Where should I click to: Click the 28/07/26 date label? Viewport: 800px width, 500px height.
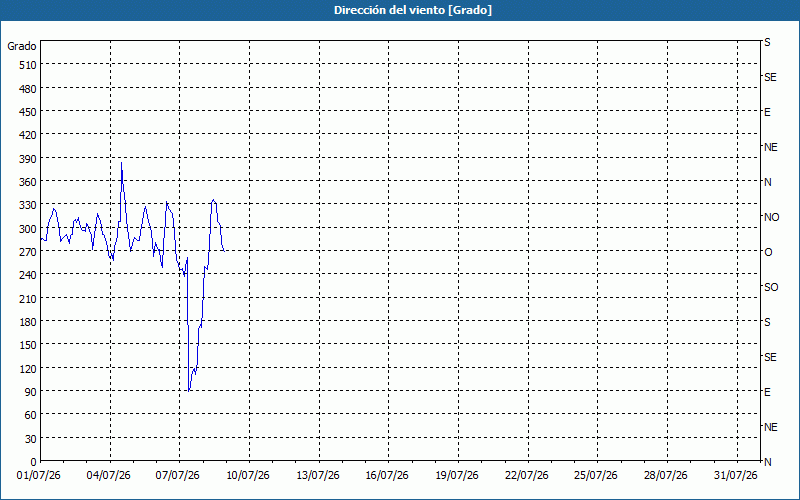coord(666,476)
